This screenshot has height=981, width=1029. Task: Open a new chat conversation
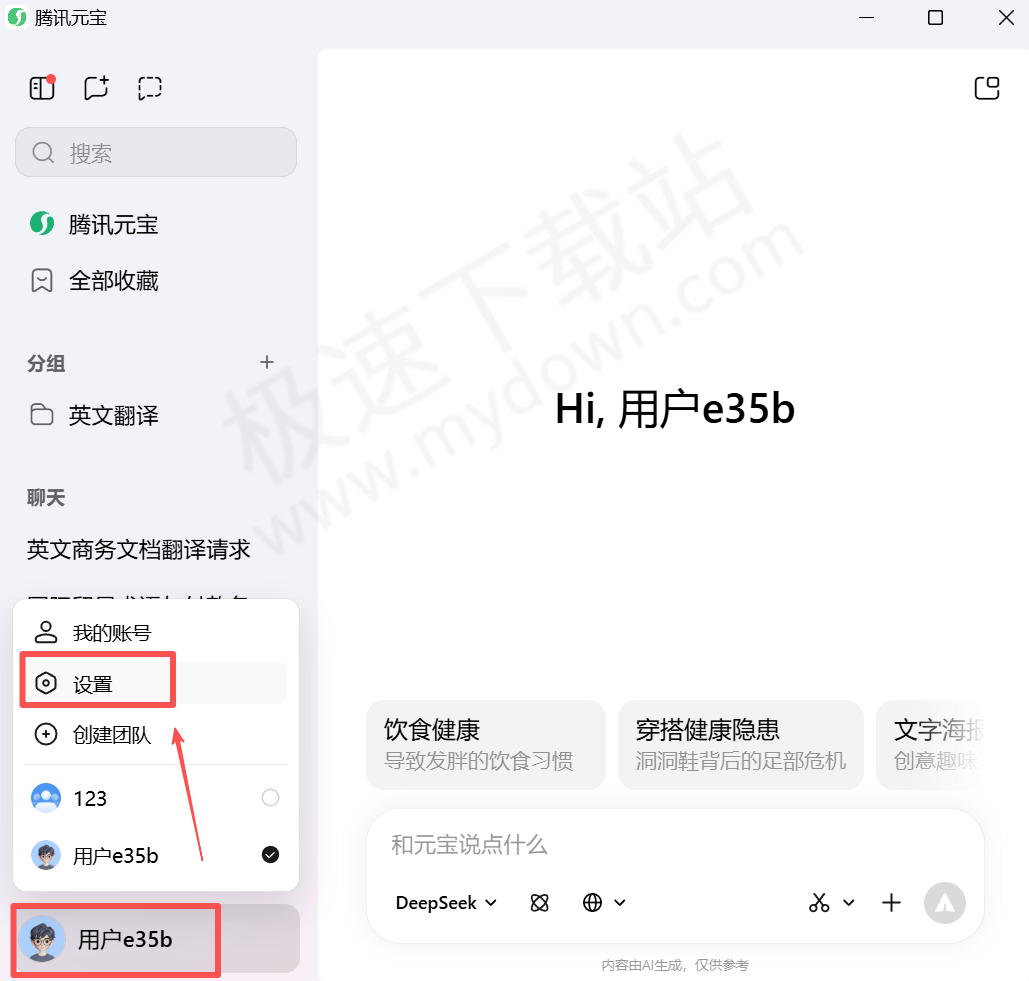[x=96, y=88]
